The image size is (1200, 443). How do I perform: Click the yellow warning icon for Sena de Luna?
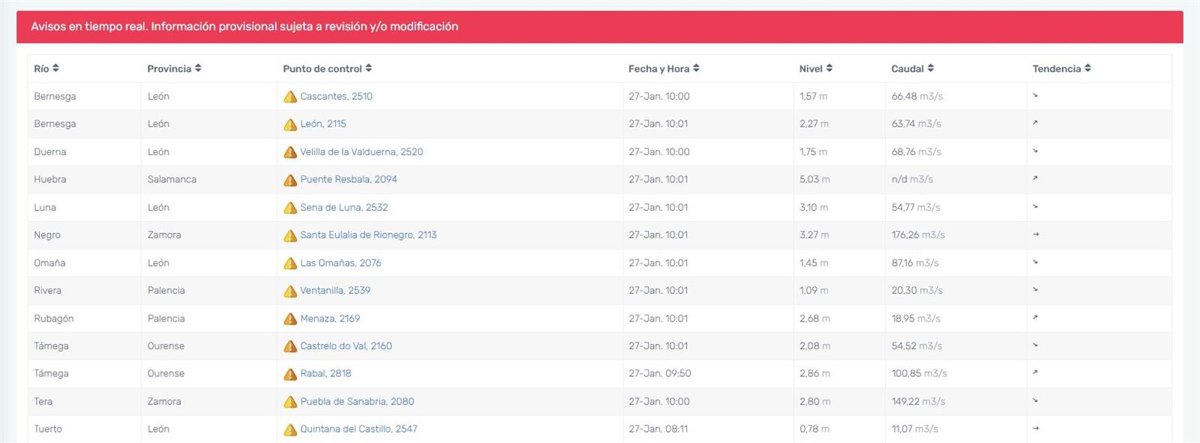(290, 208)
